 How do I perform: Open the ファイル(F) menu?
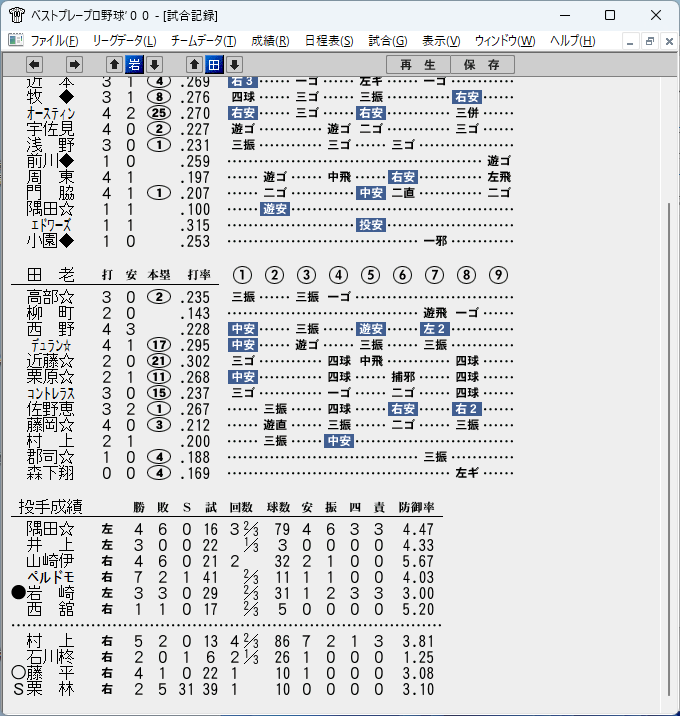(x=54, y=41)
